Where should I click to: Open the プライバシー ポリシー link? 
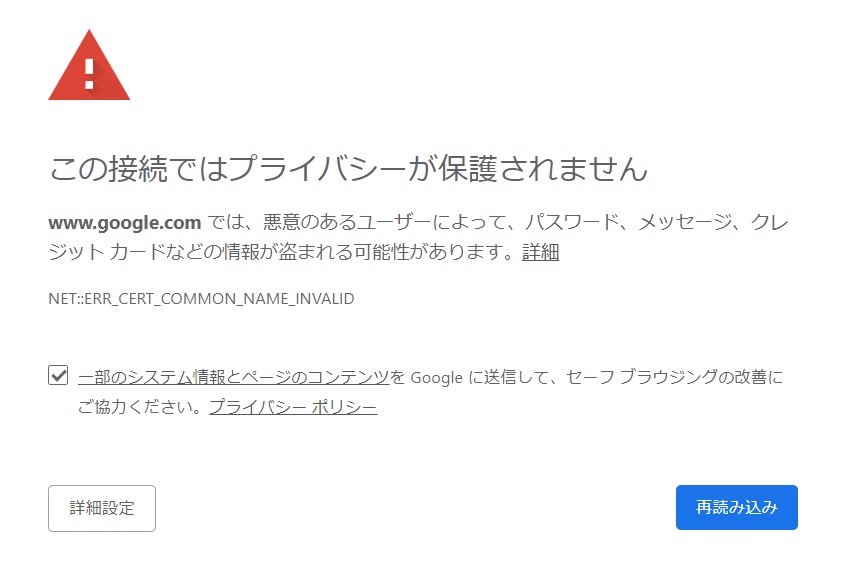(x=293, y=407)
